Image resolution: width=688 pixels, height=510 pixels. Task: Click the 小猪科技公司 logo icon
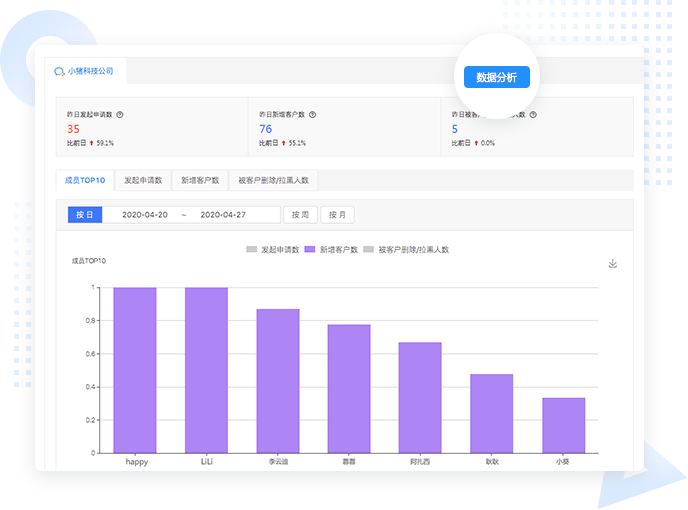point(60,72)
